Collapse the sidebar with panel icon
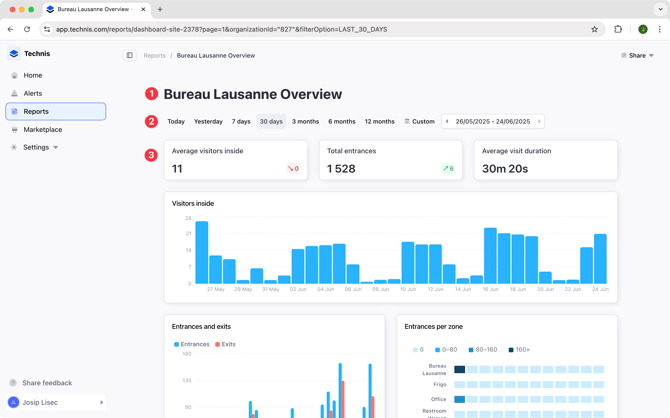This screenshot has width=670, height=418. click(x=130, y=56)
